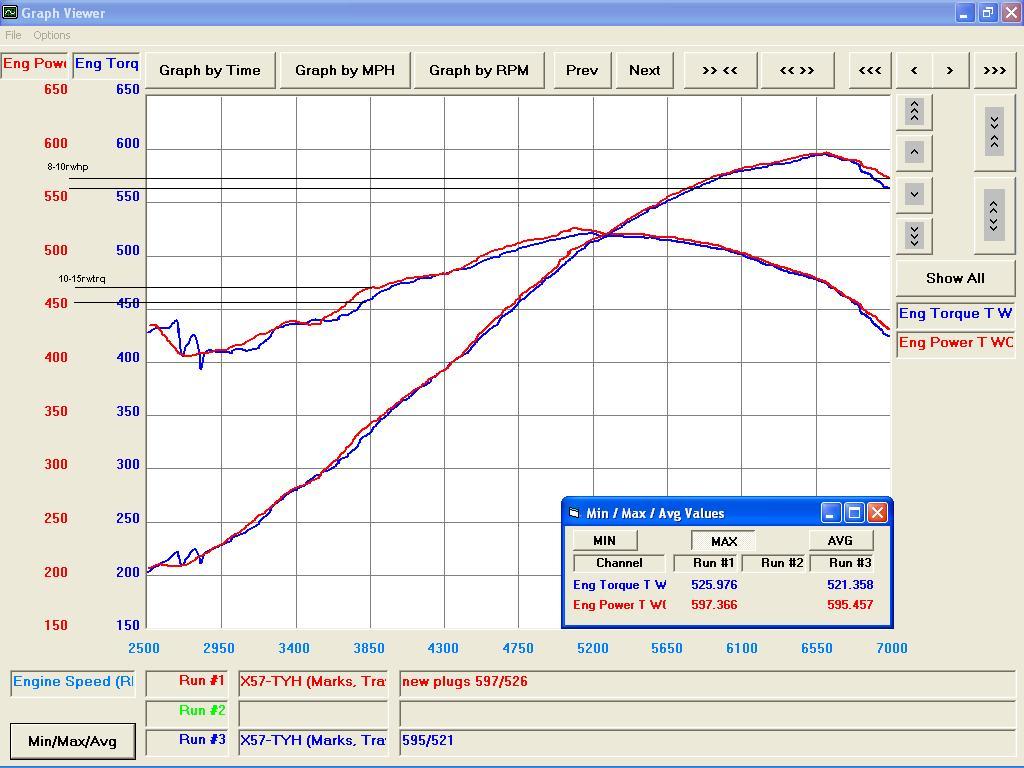Open the Options menu
The width and height of the screenshot is (1024, 768).
52,35
